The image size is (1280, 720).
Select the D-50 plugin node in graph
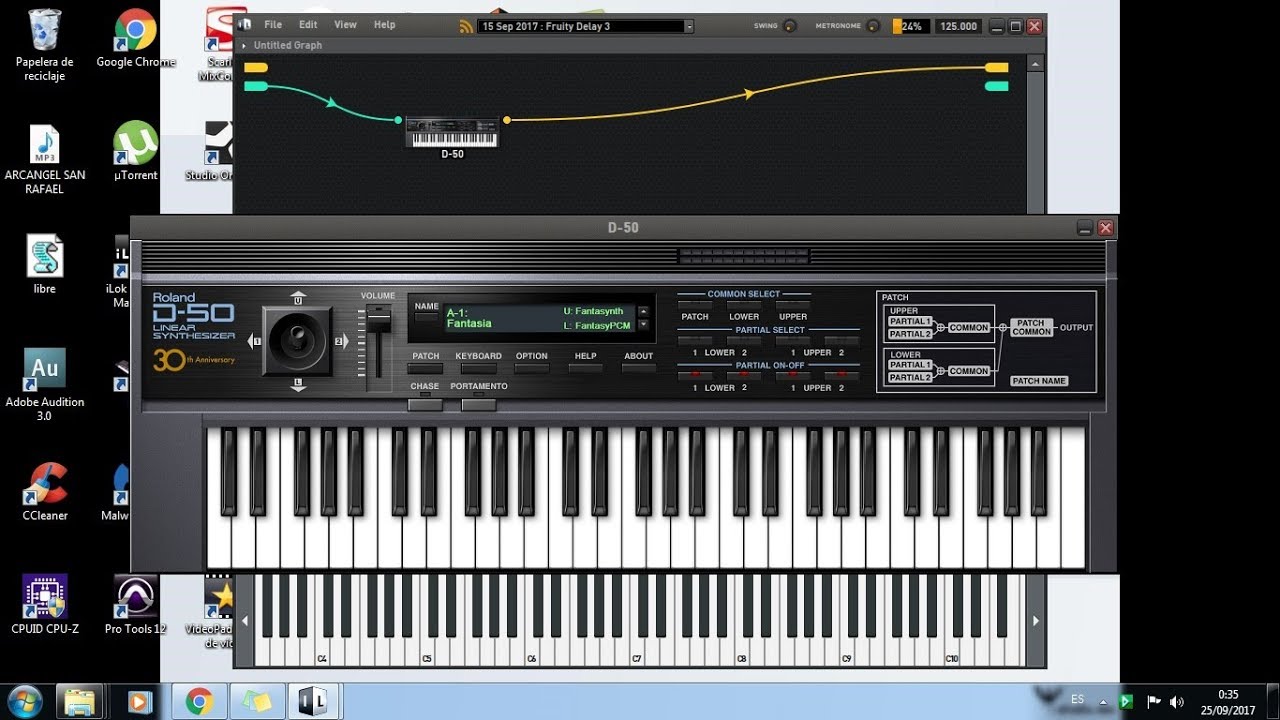pos(453,133)
